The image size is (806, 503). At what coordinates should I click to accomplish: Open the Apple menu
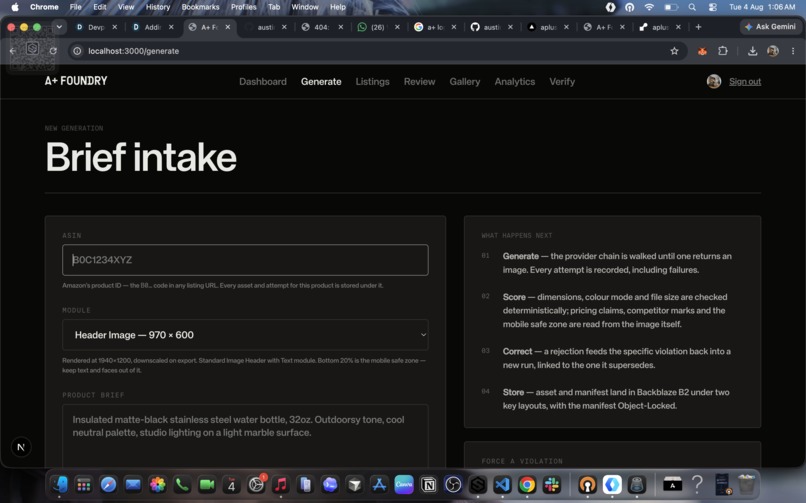[15, 7]
